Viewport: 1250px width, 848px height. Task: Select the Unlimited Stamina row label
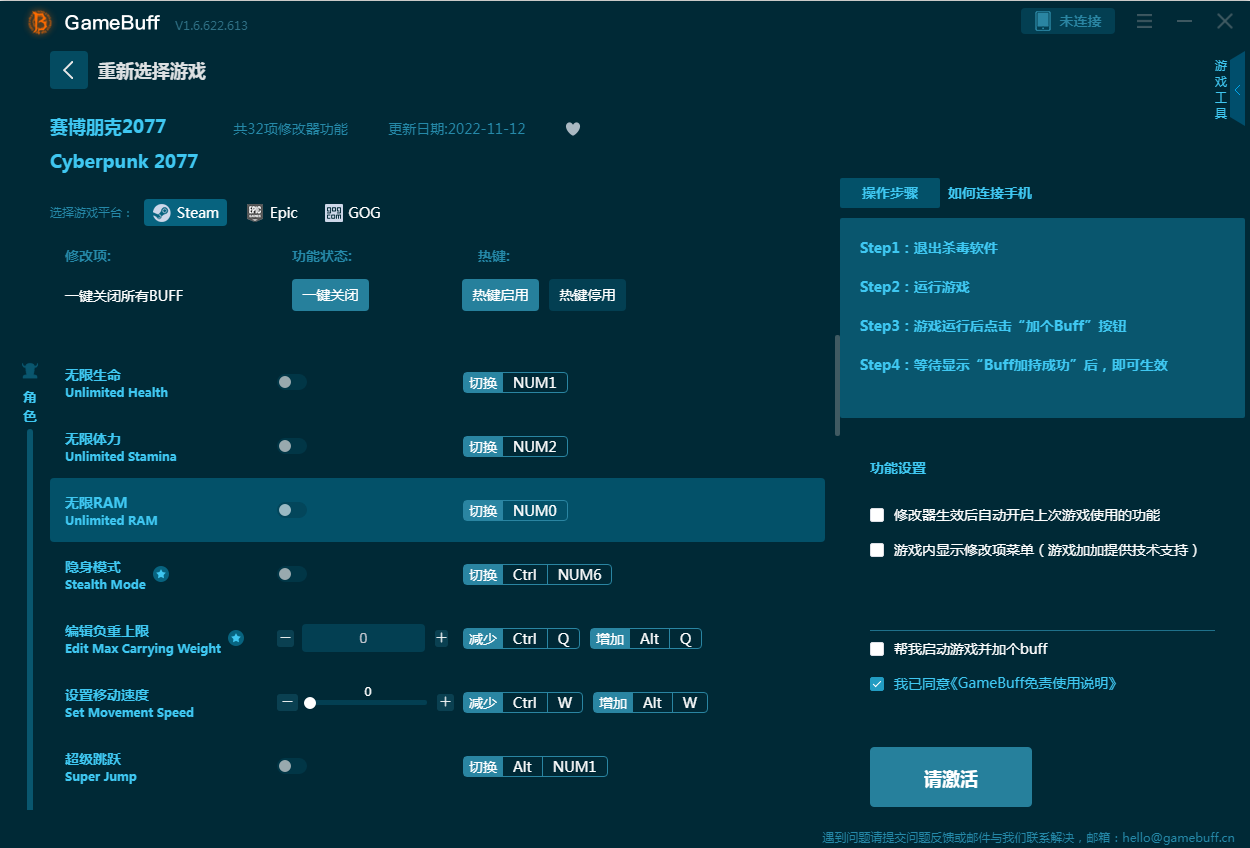pos(120,447)
